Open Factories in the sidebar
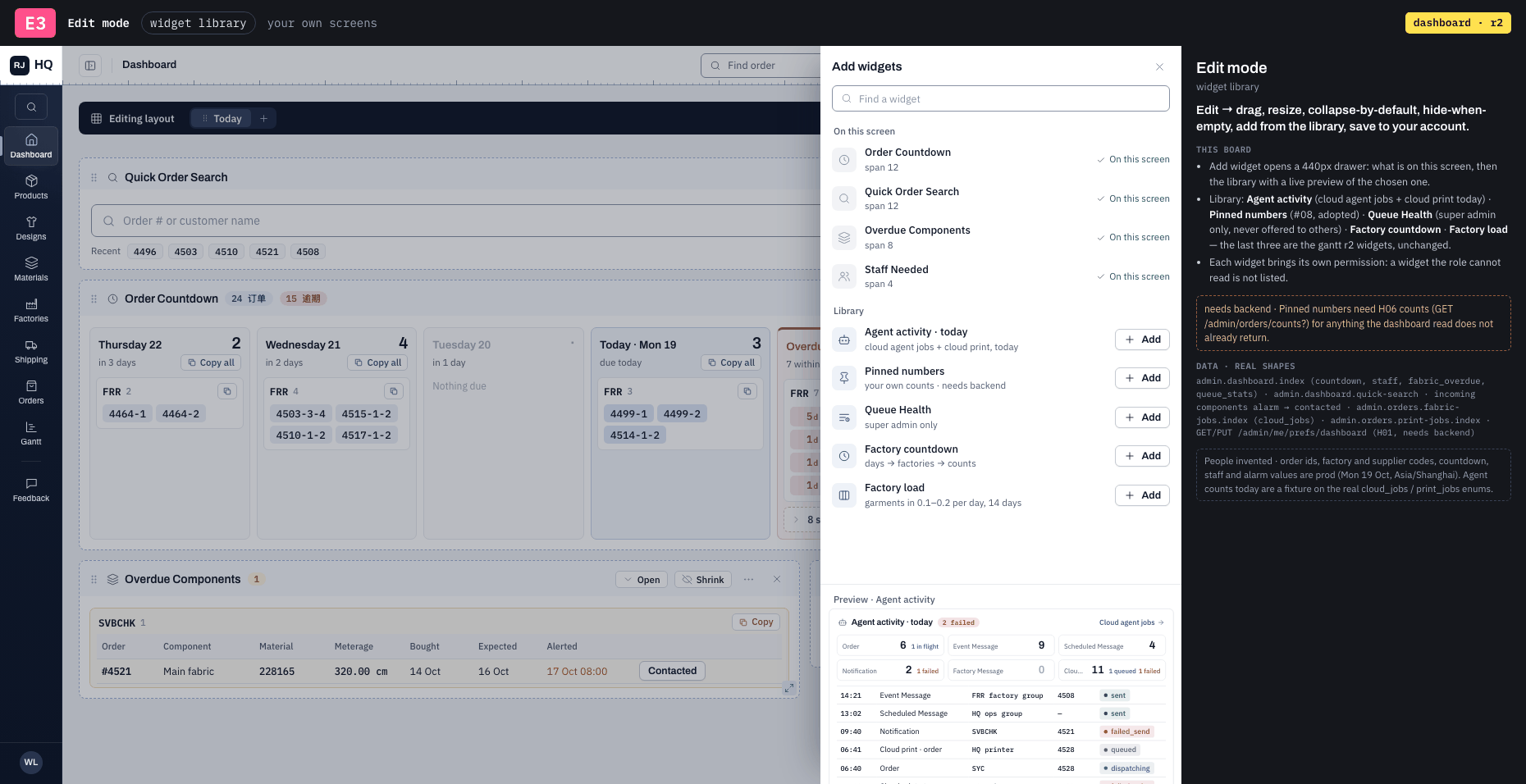The width and height of the screenshot is (1526, 784). pos(31,310)
